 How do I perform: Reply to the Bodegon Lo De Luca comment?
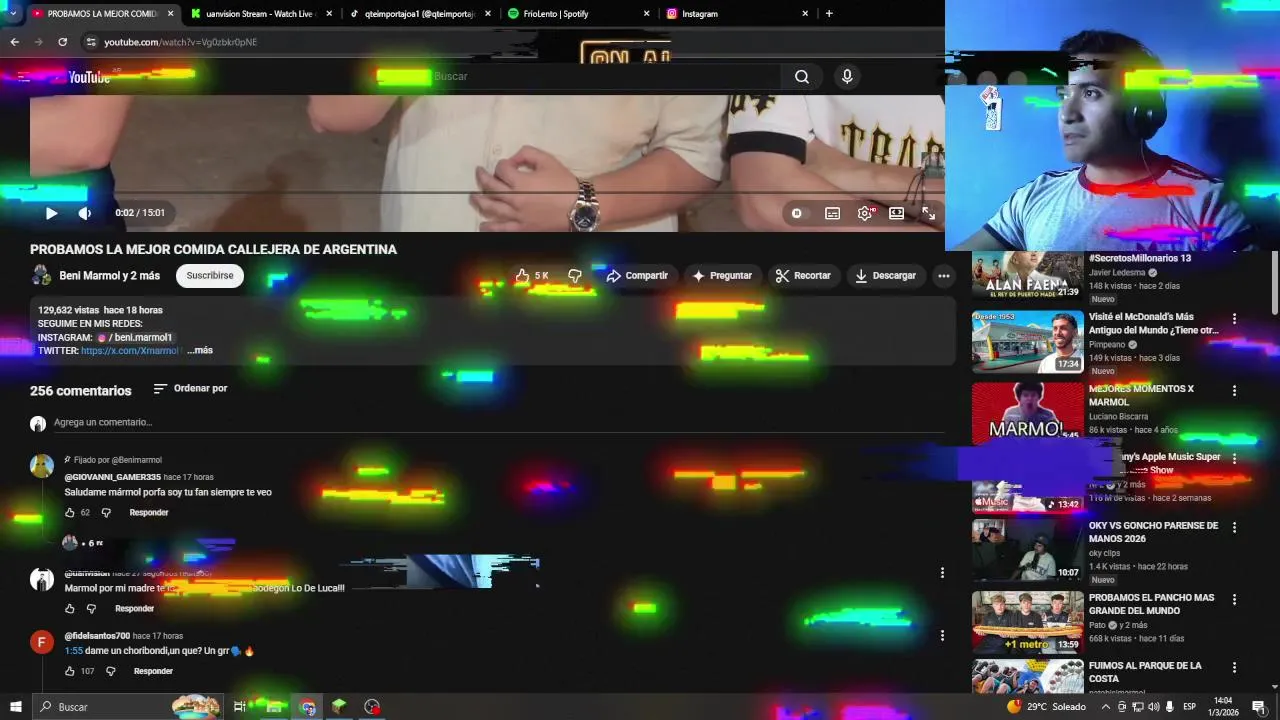[x=134, y=609]
